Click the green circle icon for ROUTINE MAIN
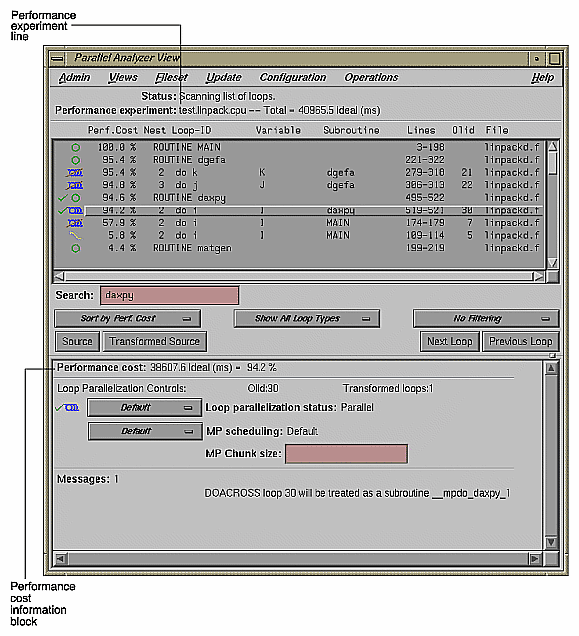Viewport: 579px width, 636px height. pyautogui.click(x=75, y=148)
